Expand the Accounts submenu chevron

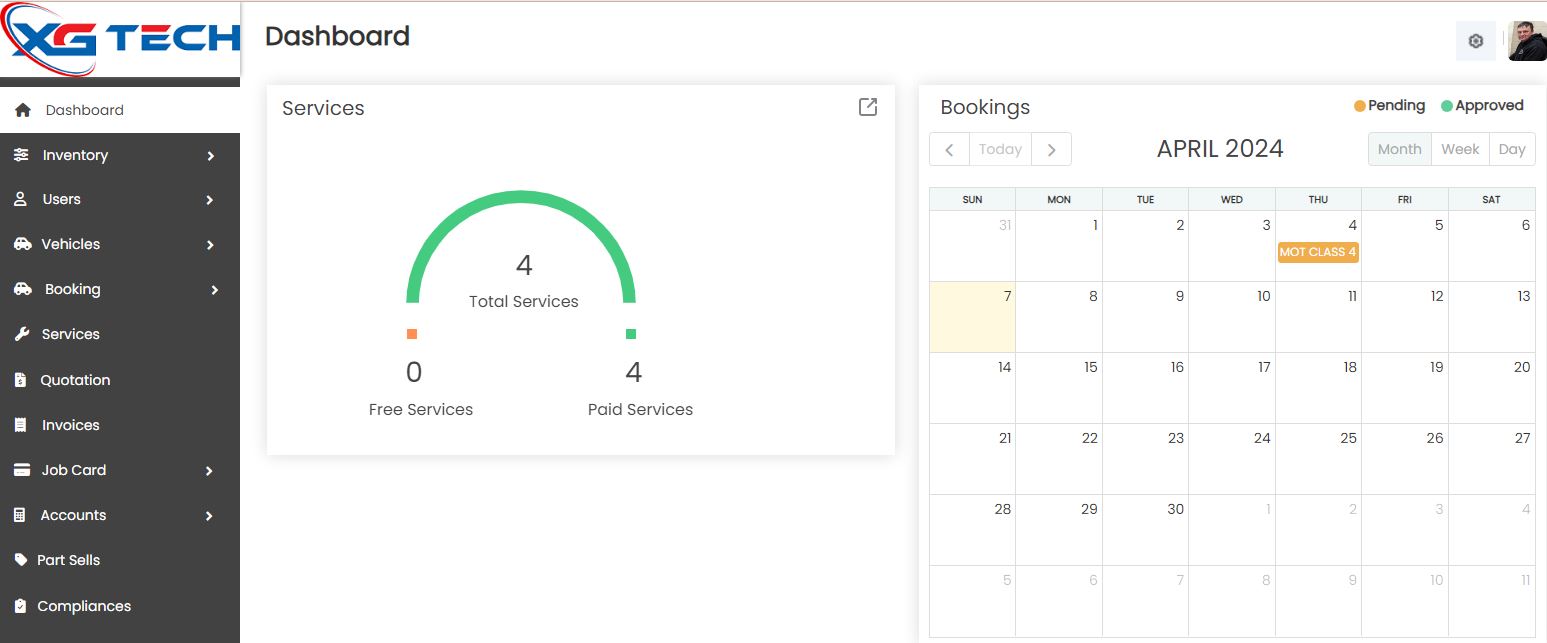tap(209, 516)
